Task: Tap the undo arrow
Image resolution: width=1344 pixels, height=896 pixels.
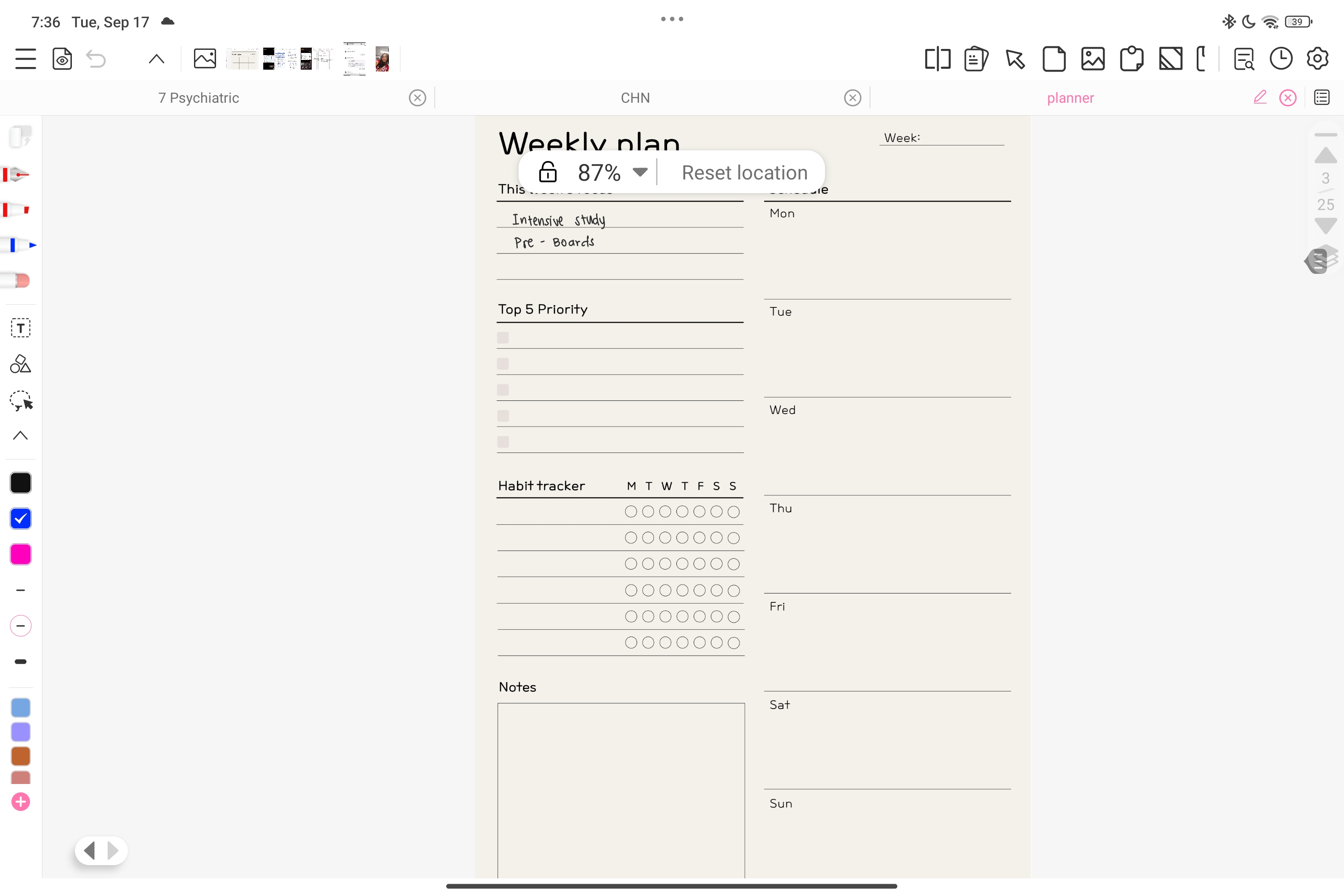Action: pyautogui.click(x=96, y=59)
